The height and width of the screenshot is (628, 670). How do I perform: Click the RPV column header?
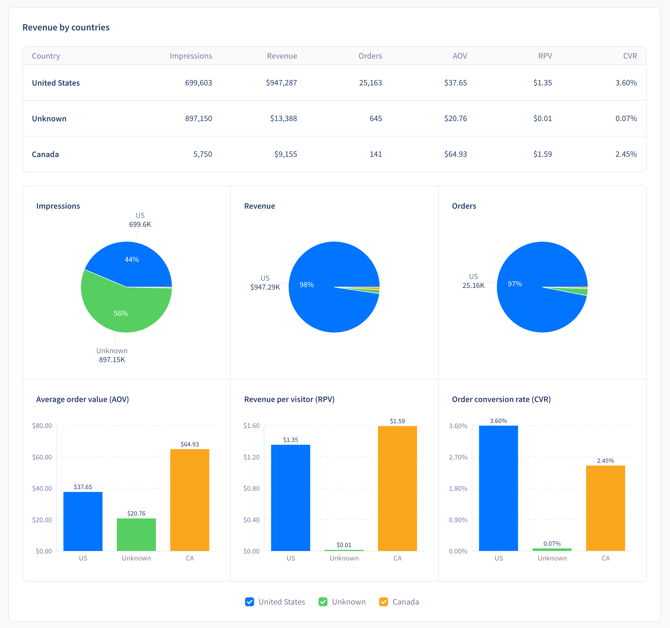tap(545, 56)
